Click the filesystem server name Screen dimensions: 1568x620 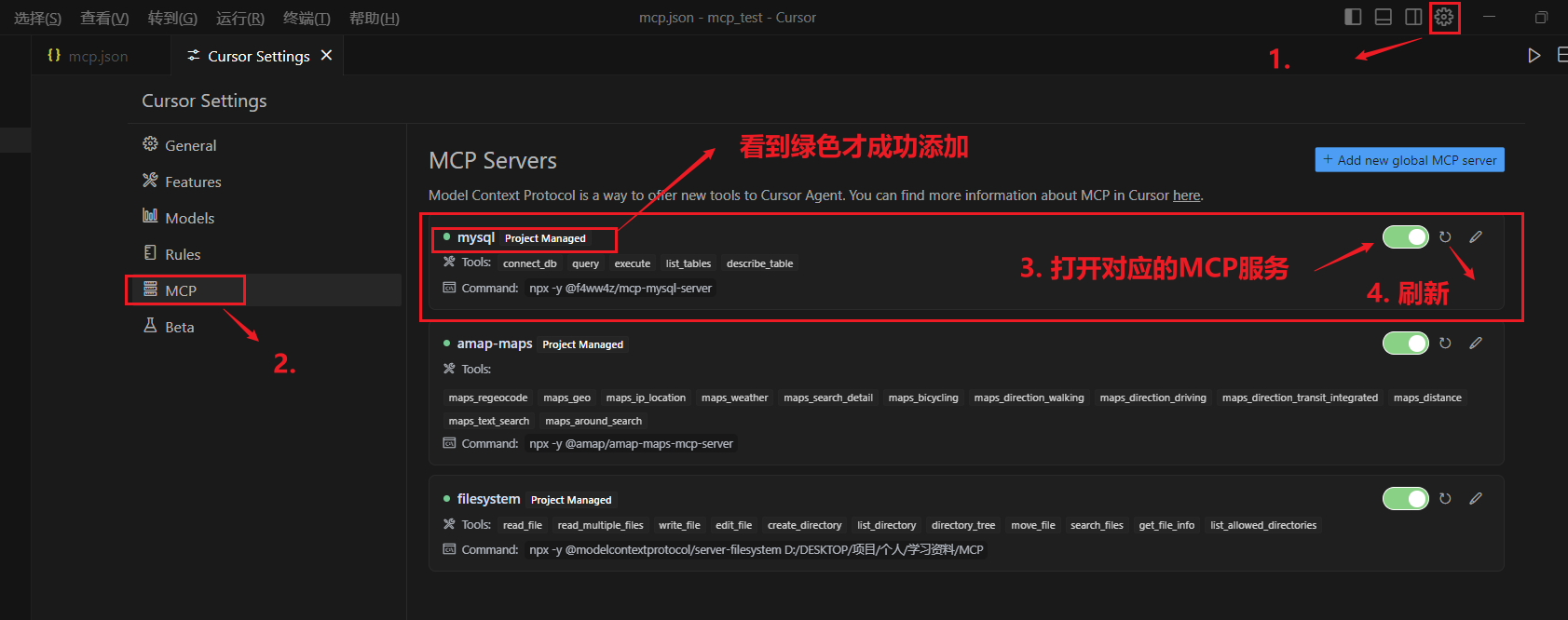pos(488,499)
